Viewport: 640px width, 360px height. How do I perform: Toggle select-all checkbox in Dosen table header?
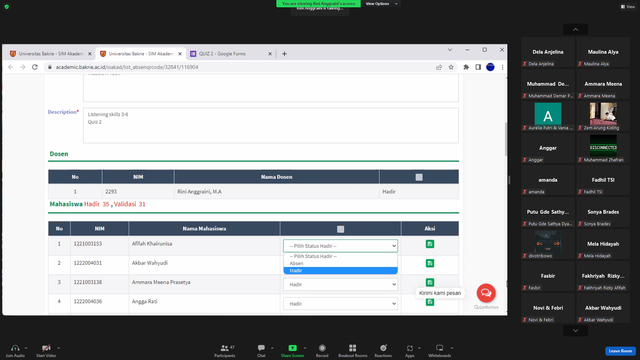pyautogui.click(x=419, y=177)
